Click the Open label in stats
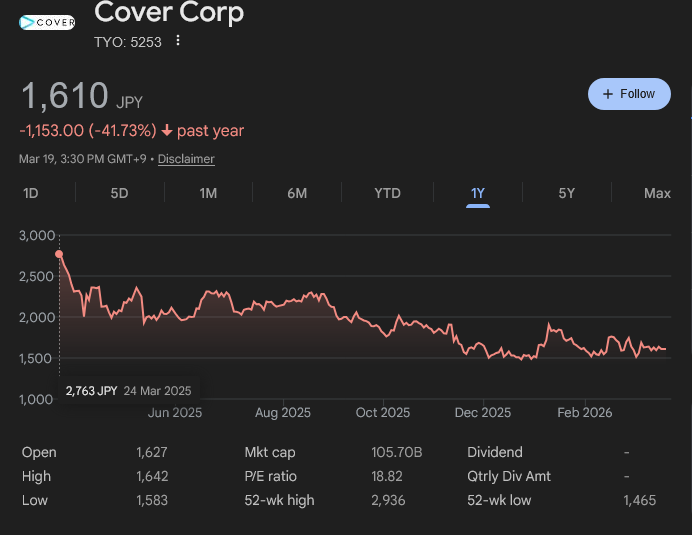Image resolution: width=692 pixels, height=535 pixels. tap(39, 452)
